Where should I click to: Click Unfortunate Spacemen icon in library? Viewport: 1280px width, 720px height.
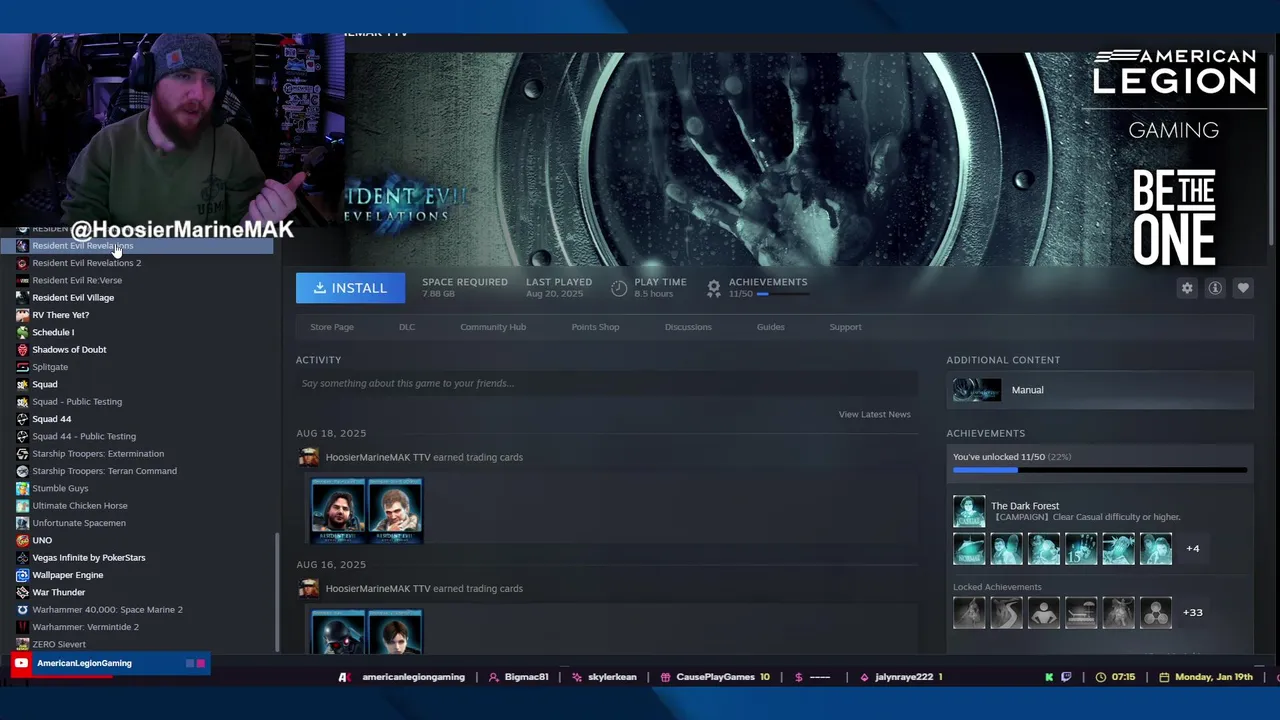[x=22, y=523]
